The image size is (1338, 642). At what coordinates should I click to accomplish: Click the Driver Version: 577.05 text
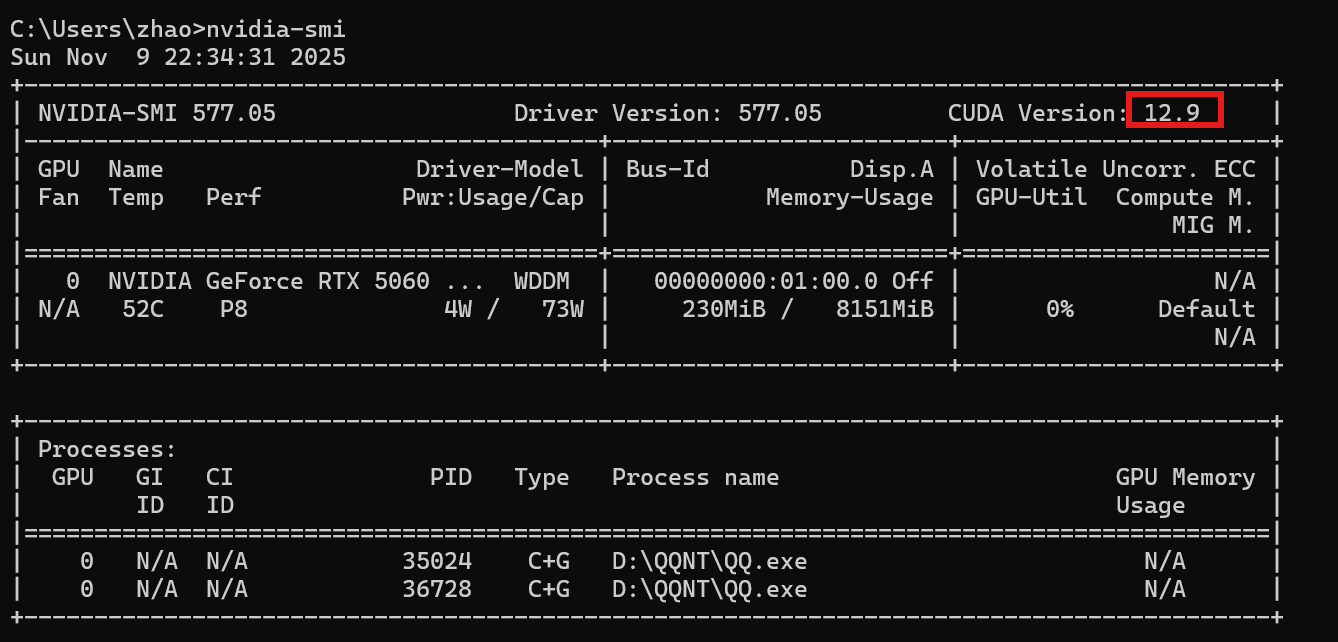pos(668,113)
